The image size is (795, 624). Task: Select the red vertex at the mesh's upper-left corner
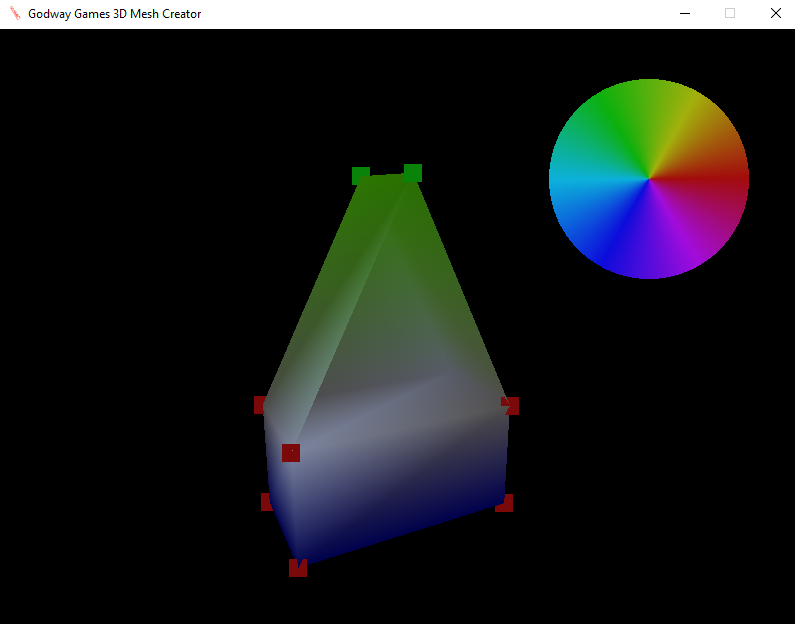coord(260,405)
